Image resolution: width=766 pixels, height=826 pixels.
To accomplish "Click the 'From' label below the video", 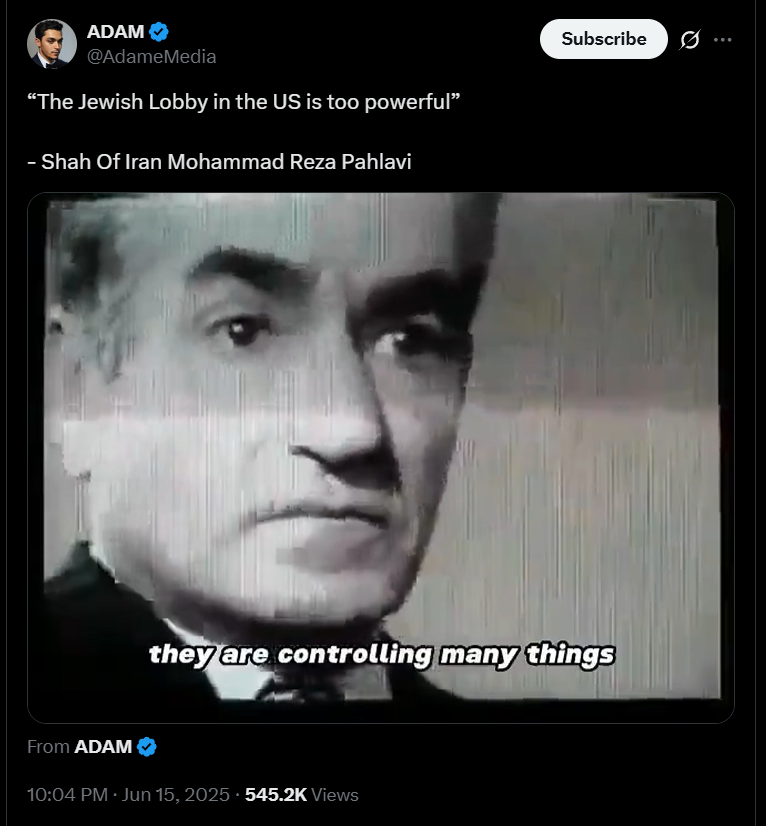I will point(48,746).
